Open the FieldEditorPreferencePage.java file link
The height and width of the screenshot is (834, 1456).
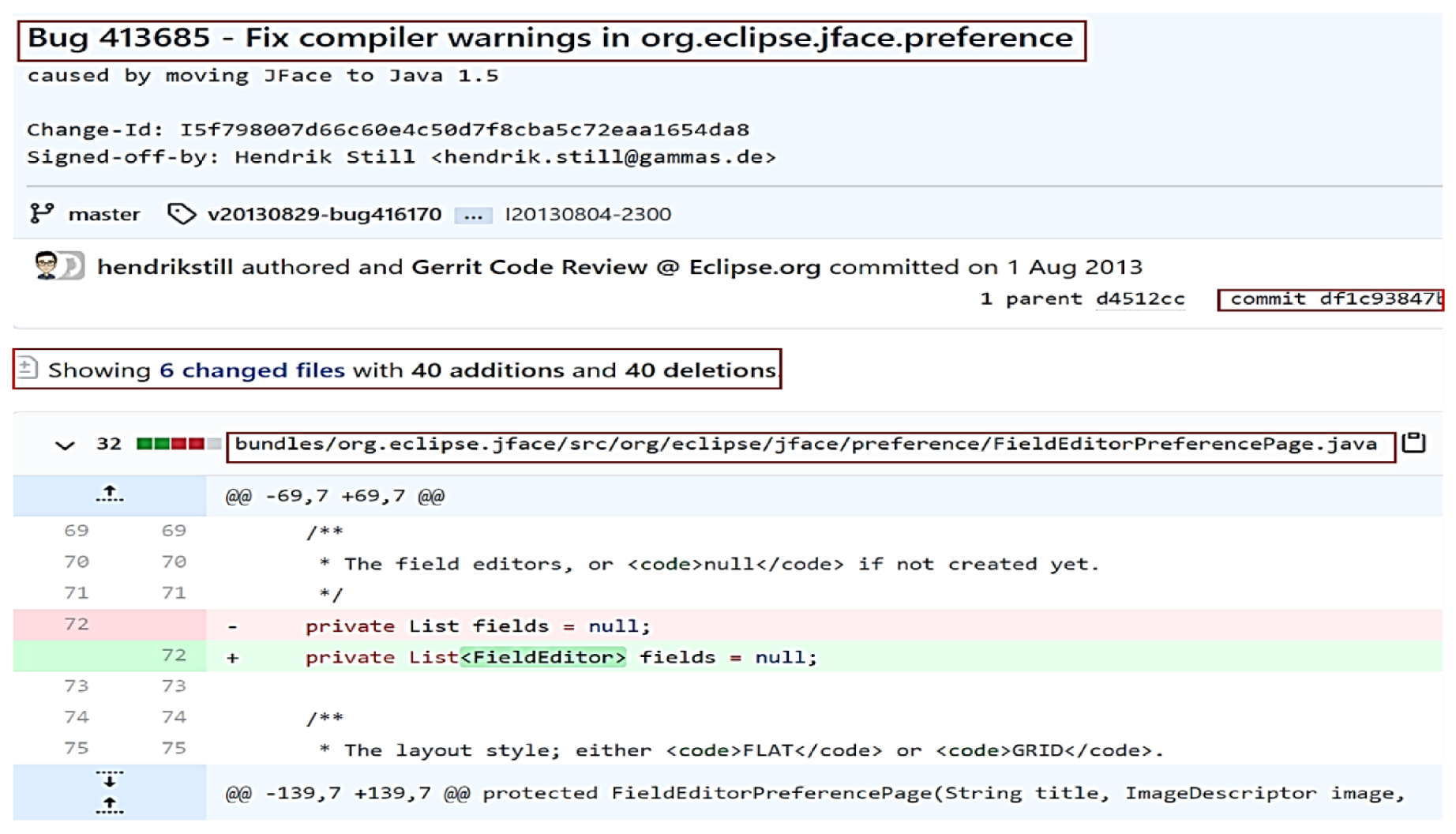805,444
